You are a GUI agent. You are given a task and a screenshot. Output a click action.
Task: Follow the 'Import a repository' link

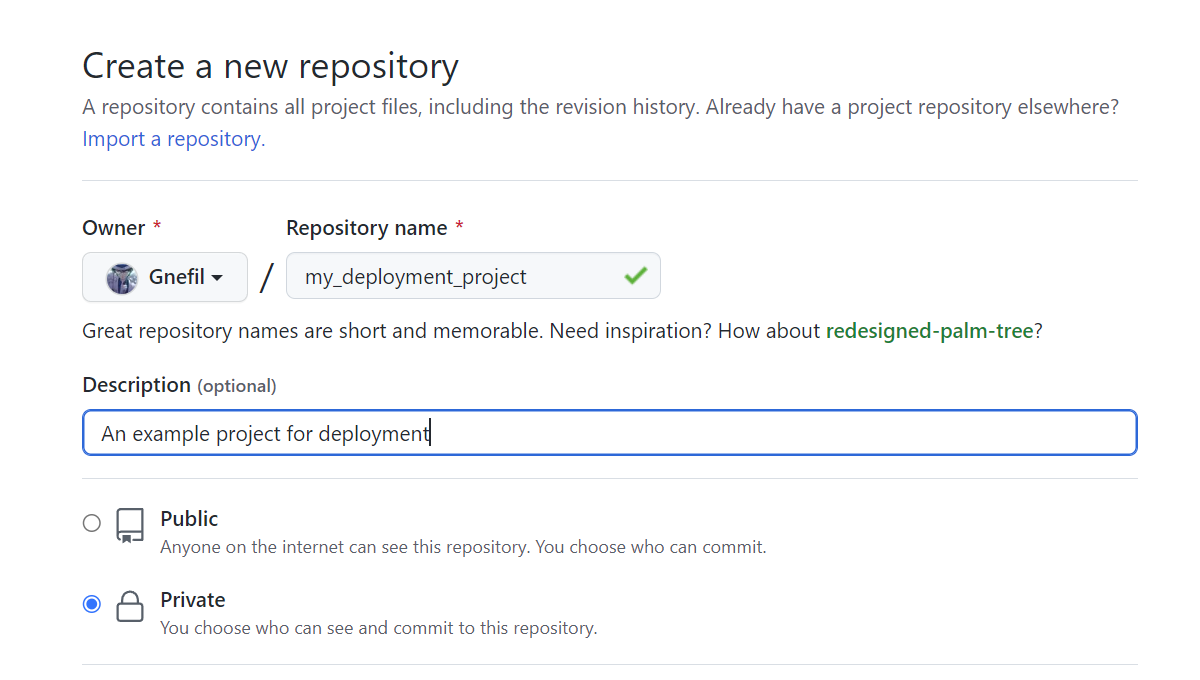(173, 139)
